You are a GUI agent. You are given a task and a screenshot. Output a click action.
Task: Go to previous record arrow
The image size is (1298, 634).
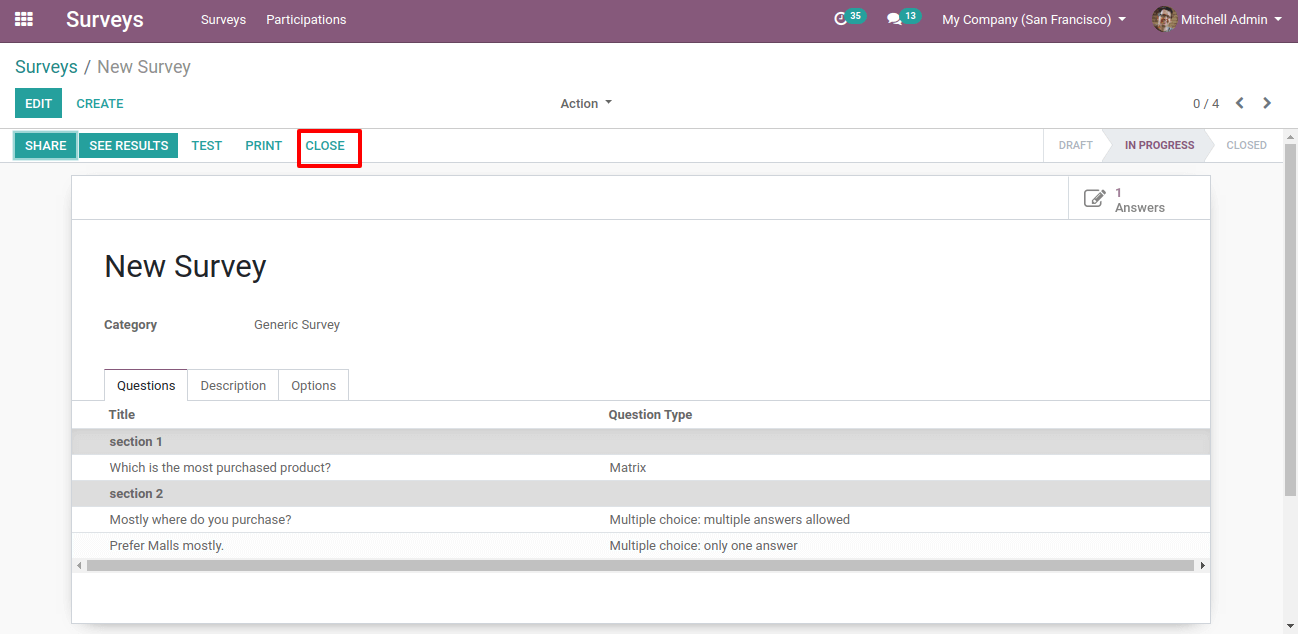click(1240, 103)
